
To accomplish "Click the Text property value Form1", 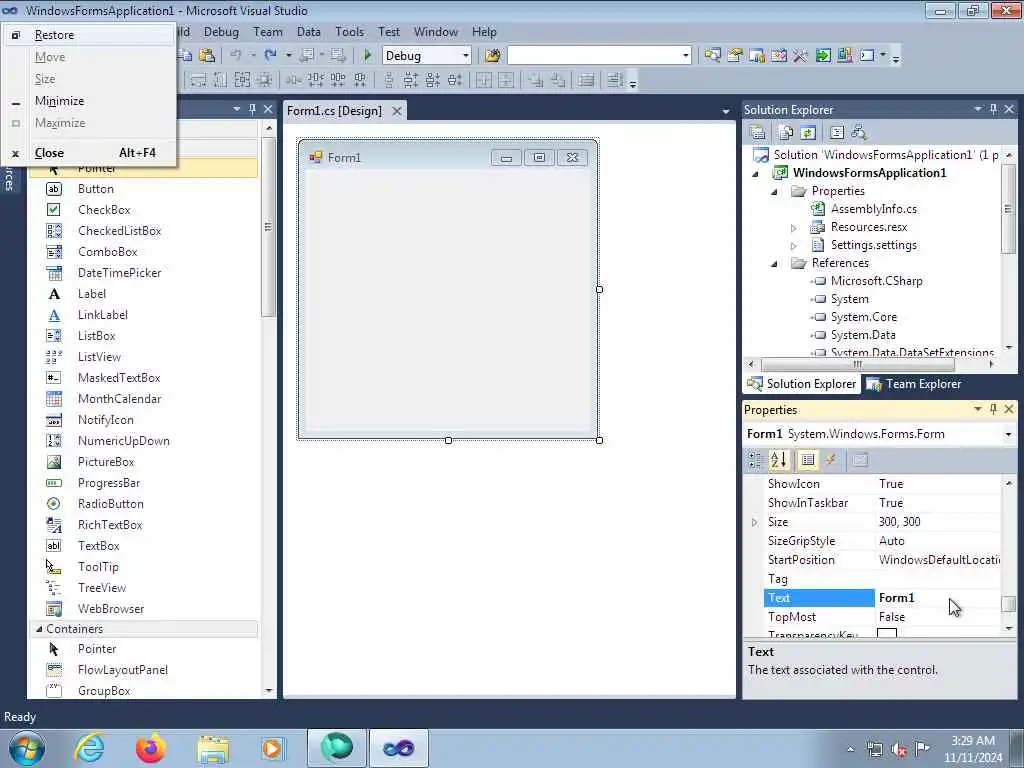I will [x=938, y=598].
